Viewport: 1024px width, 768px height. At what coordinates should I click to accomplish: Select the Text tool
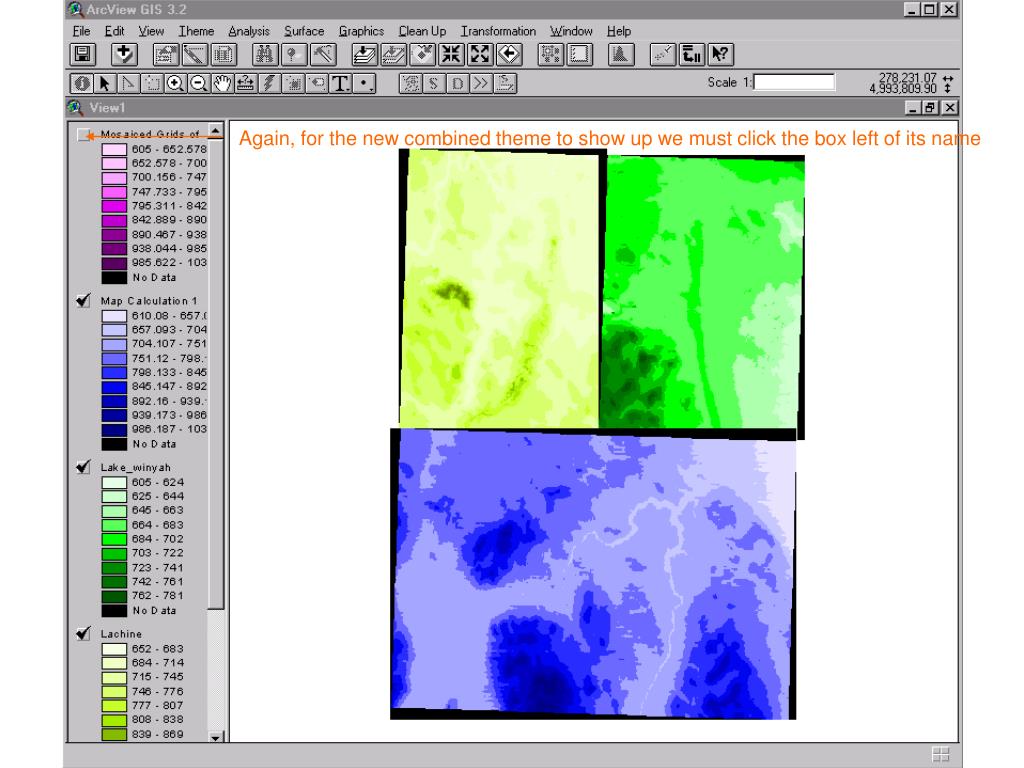(340, 84)
